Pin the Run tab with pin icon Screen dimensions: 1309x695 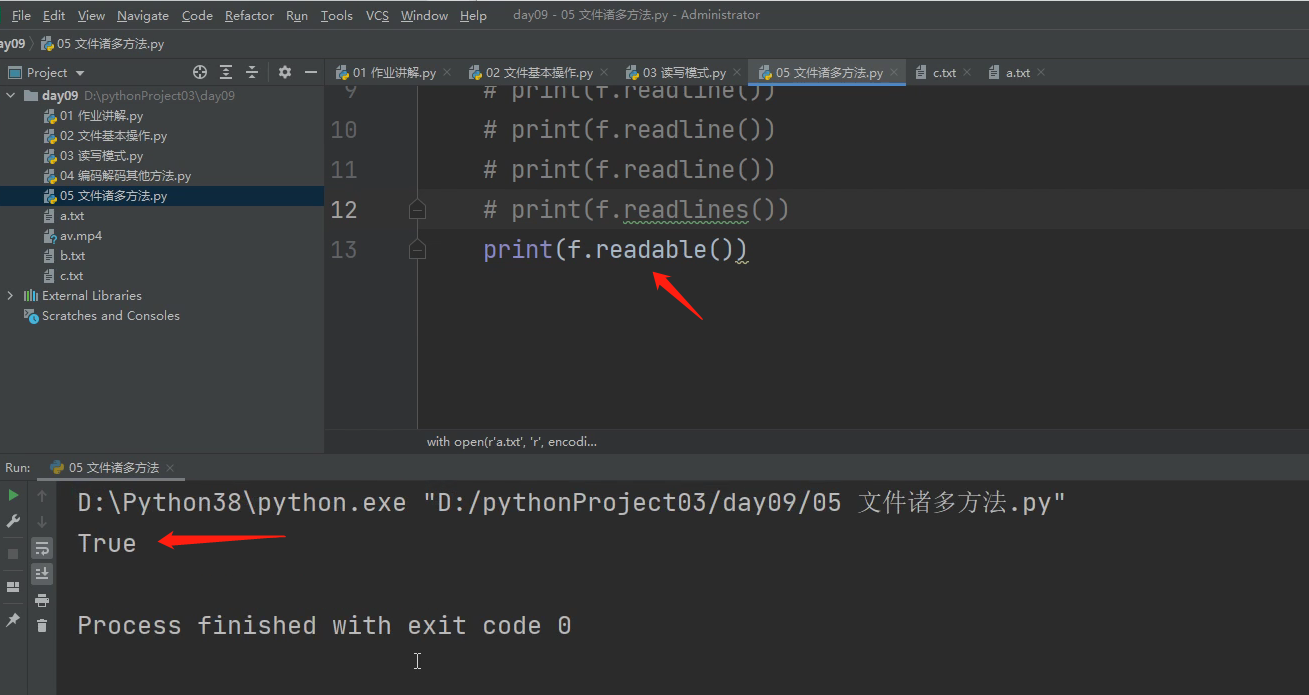(x=13, y=620)
